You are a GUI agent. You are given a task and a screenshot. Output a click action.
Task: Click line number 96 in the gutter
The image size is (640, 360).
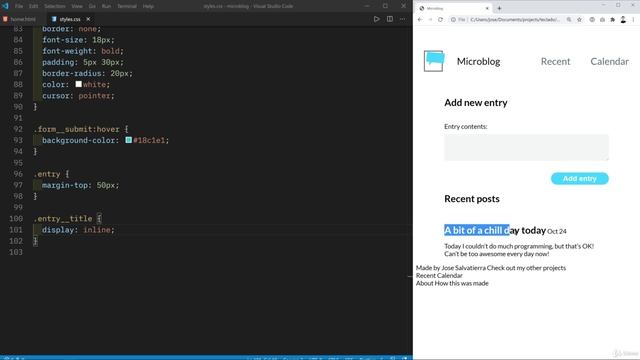click(18, 174)
